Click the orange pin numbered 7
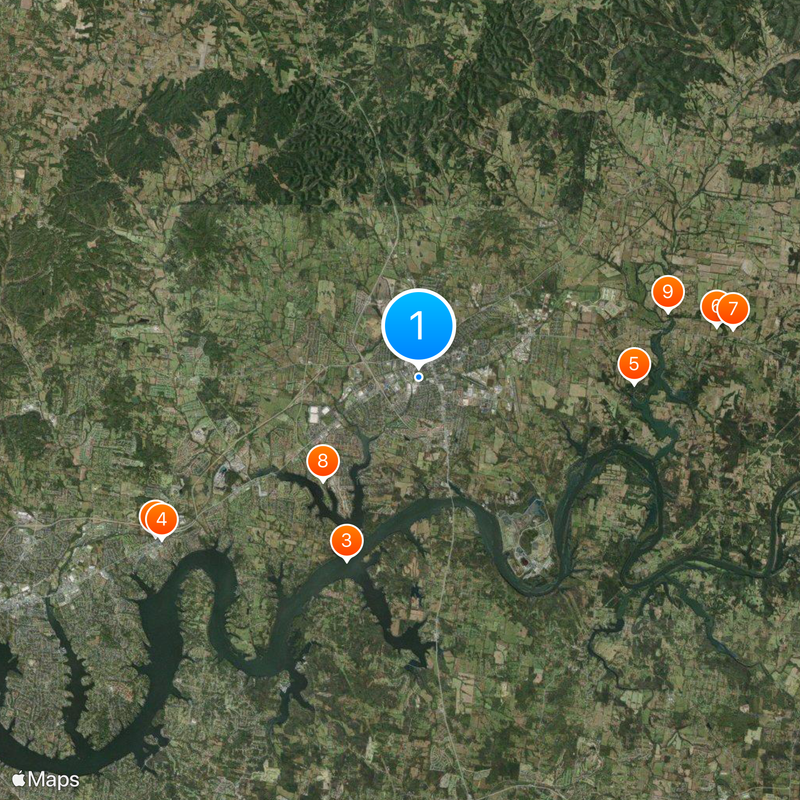 pyautogui.click(x=733, y=309)
